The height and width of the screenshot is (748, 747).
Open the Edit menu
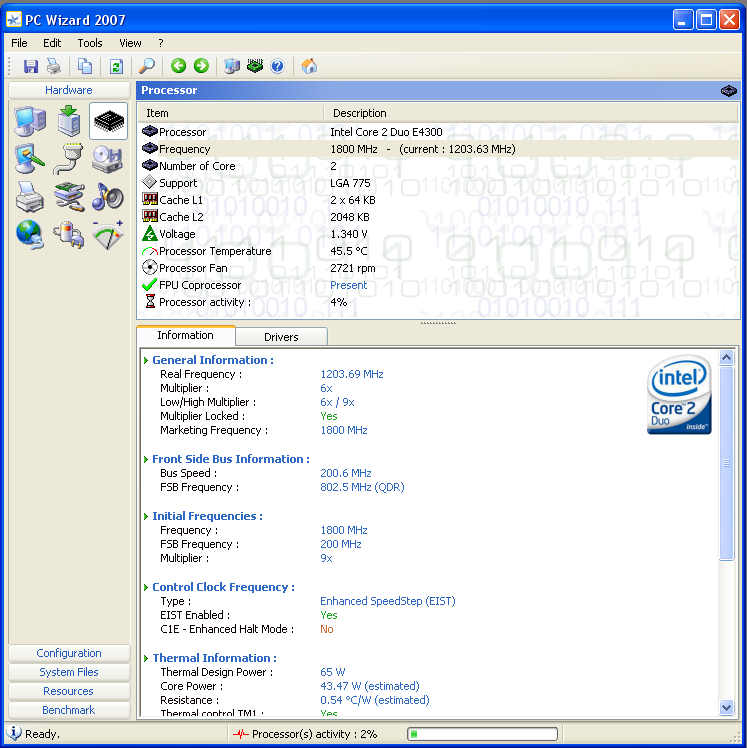(52, 43)
